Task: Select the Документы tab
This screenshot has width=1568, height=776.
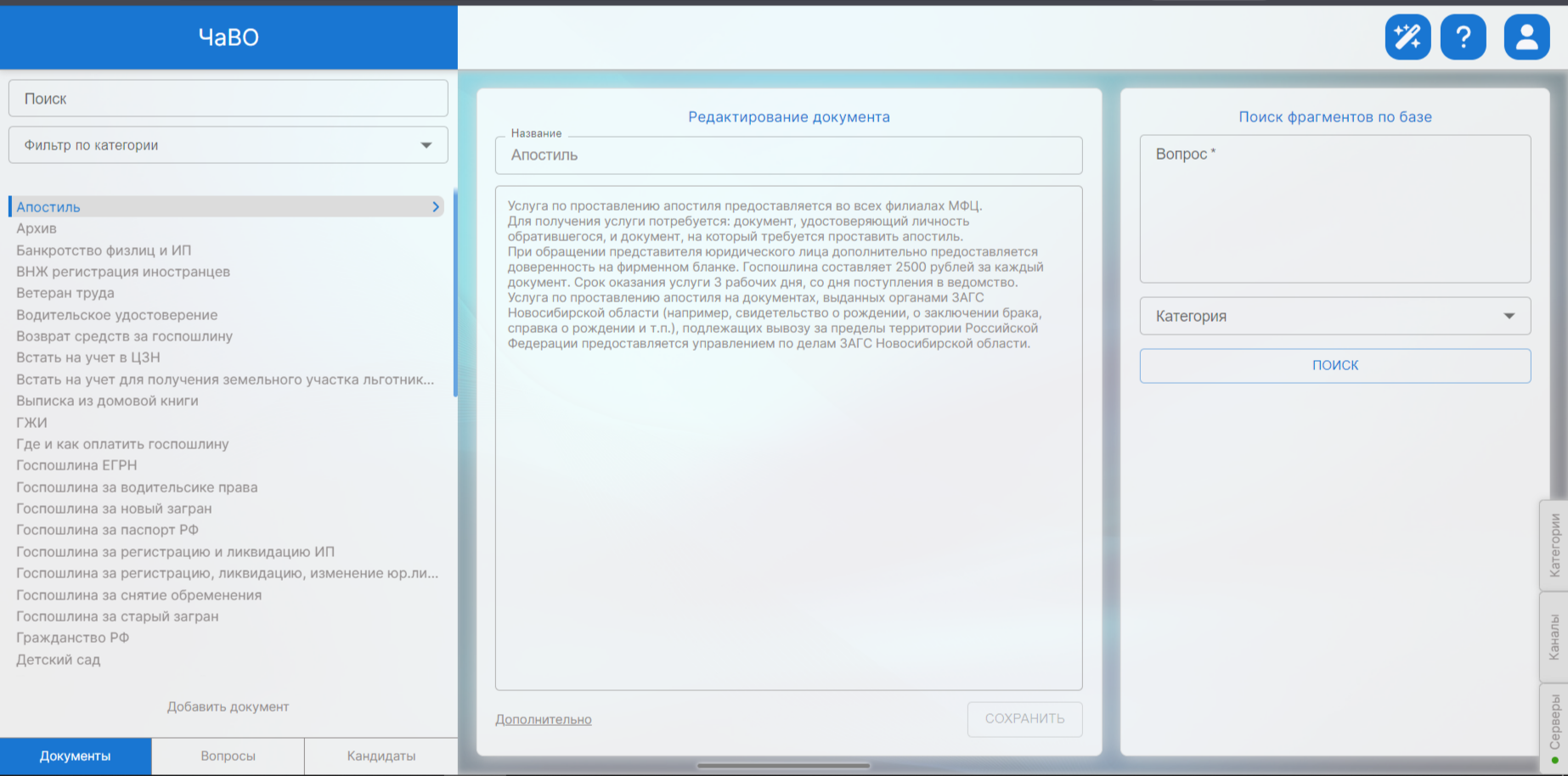Action: 76,756
